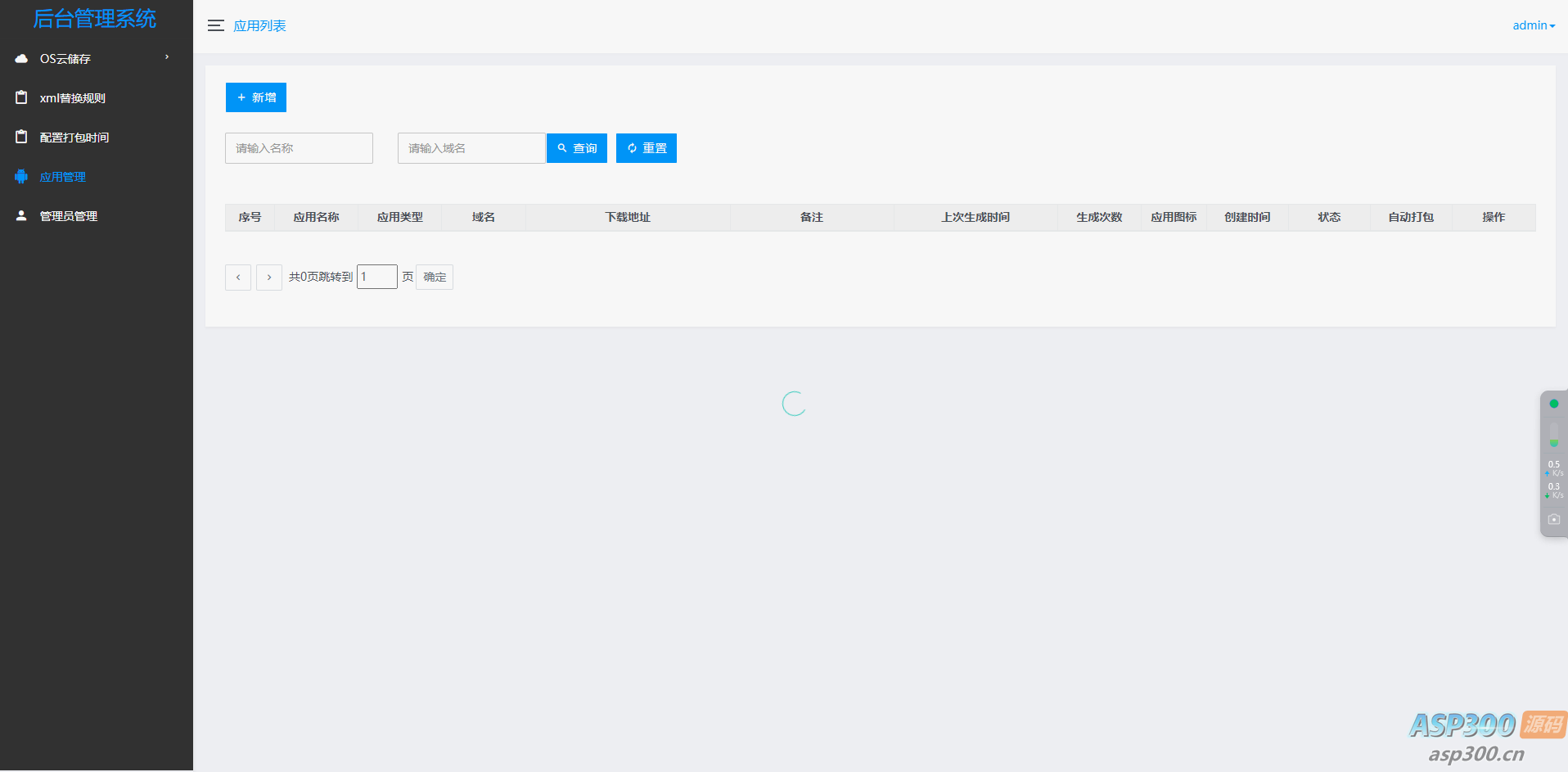1568x772 pixels.
Task: Click the 域名 column header
Action: [x=483, y=217]
